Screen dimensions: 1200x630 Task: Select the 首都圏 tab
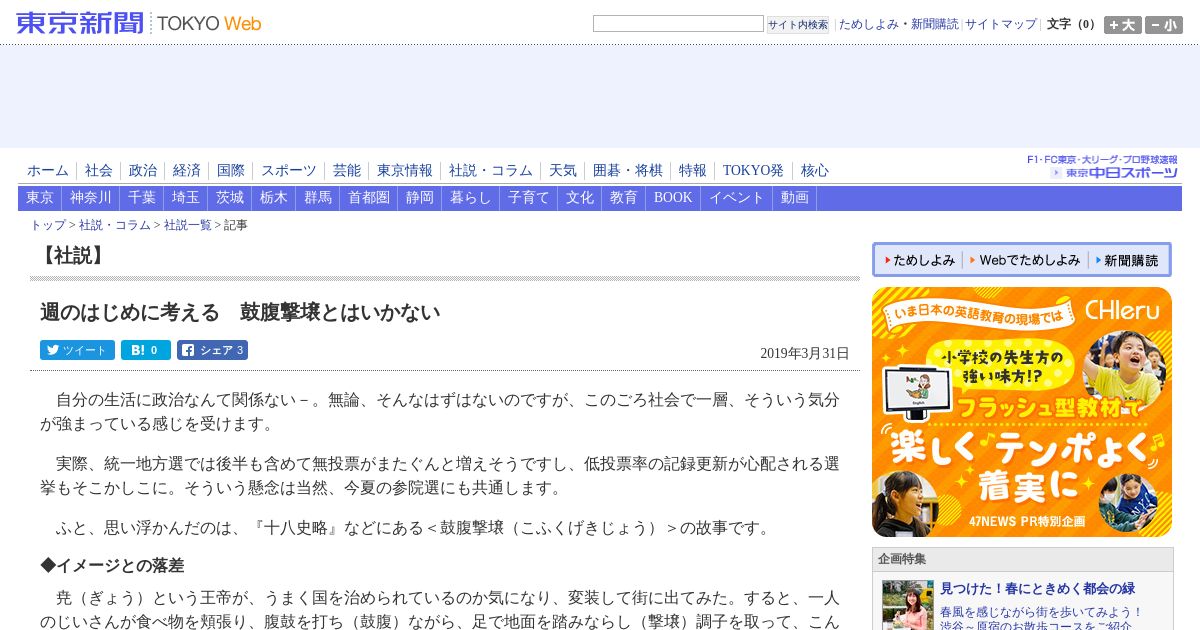[369, 198]
